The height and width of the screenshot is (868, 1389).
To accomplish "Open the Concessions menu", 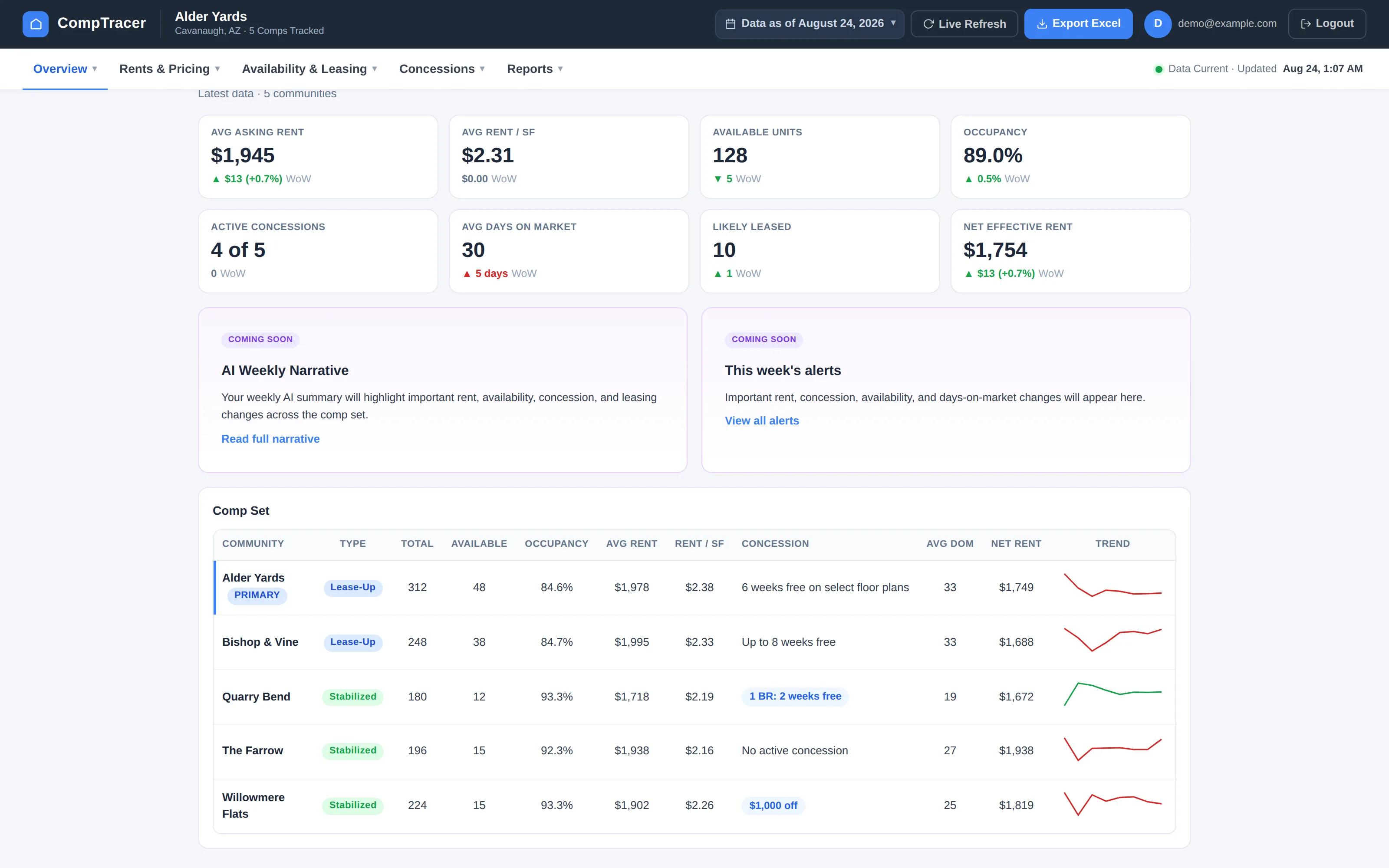I will [x=442, y=69].
